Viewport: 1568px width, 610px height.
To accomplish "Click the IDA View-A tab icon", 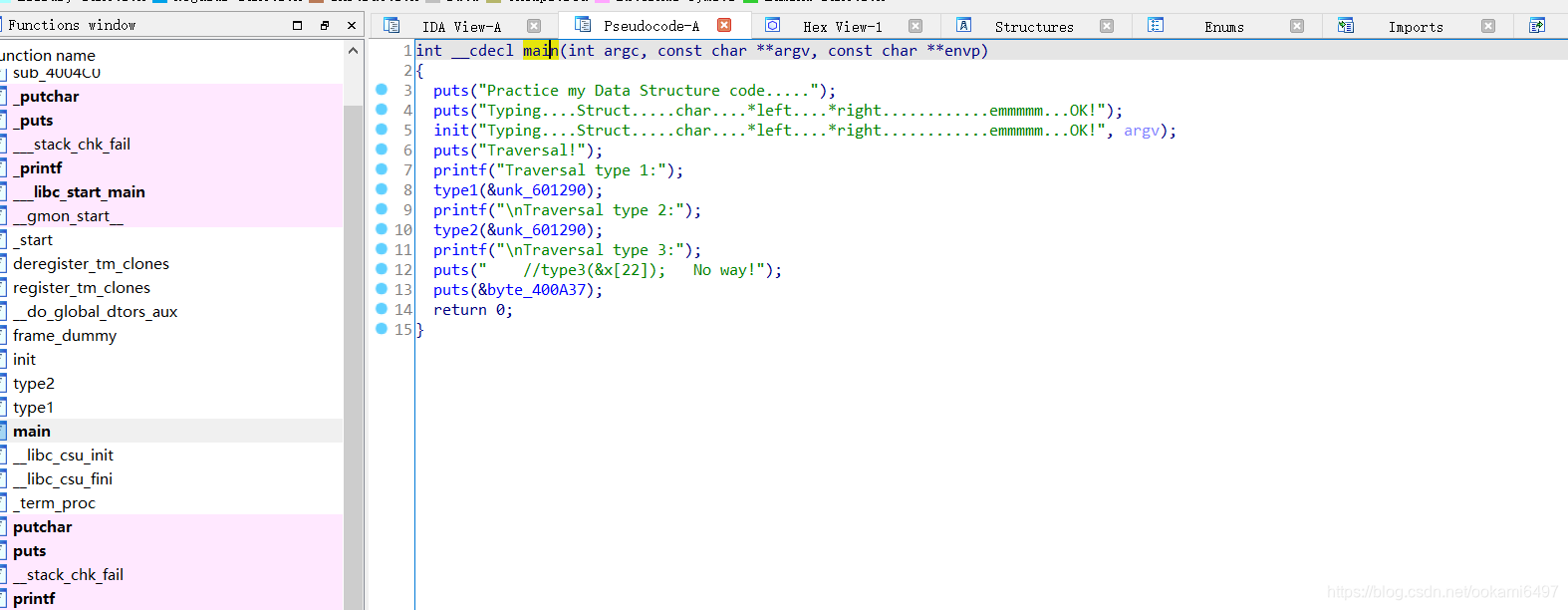I will [x=392, y=25].
